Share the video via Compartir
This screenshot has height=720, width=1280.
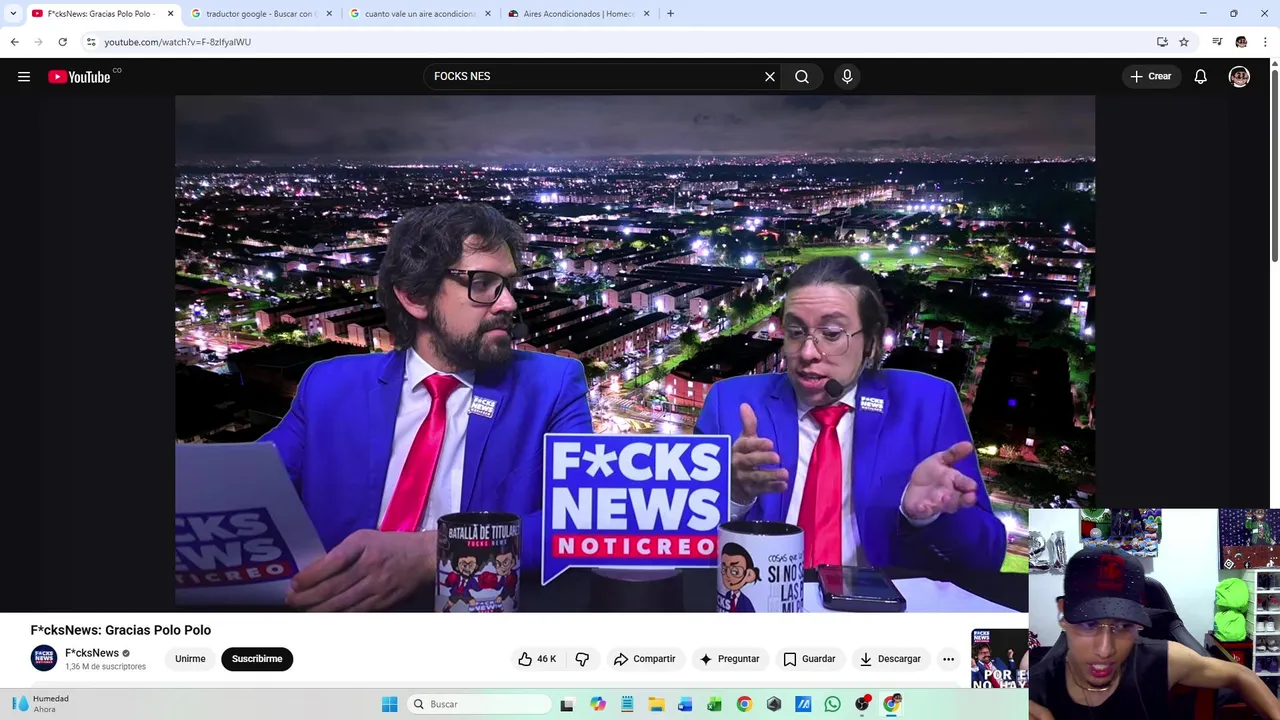coord(644,659)
